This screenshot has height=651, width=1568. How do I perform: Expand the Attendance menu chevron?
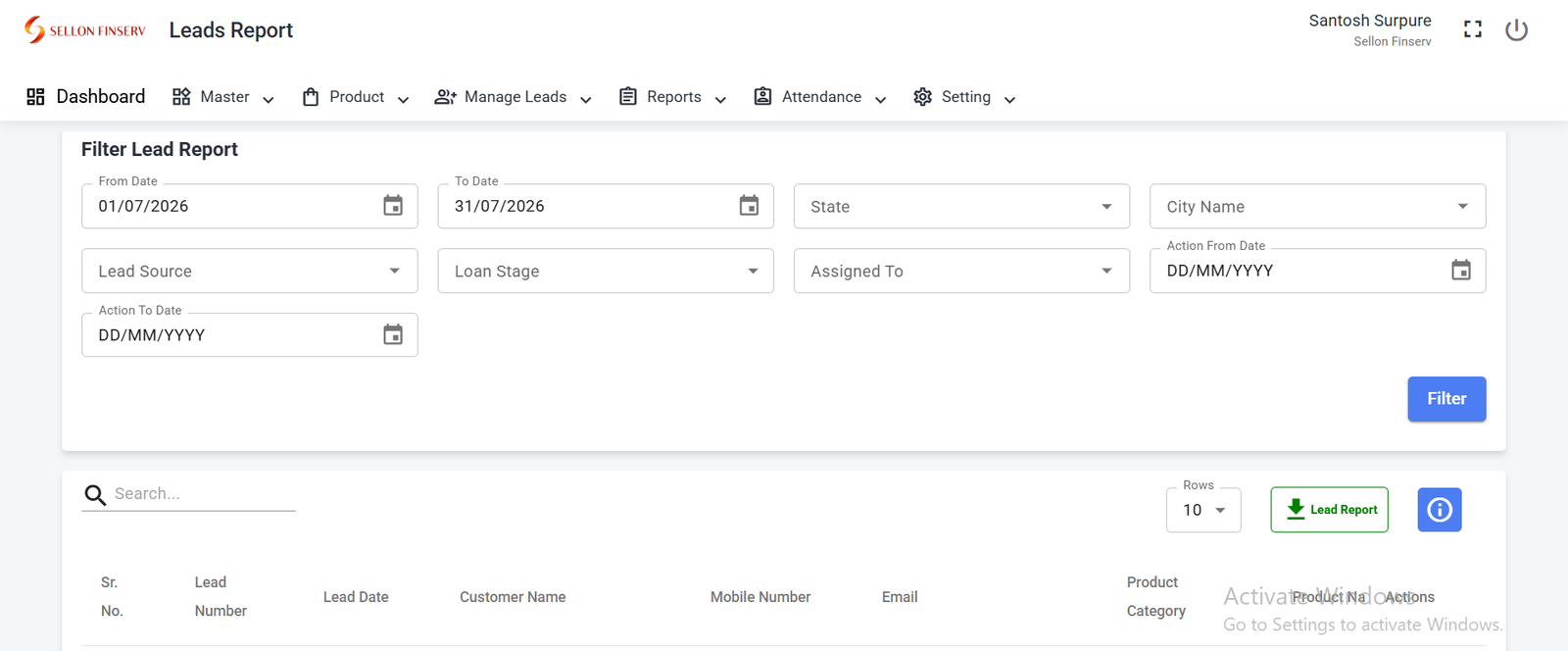point(880,99)
